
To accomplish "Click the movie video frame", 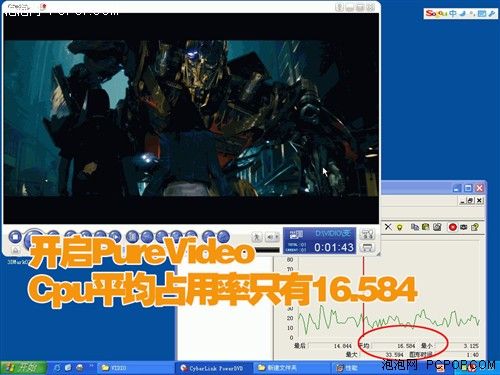I will [191, 118].
